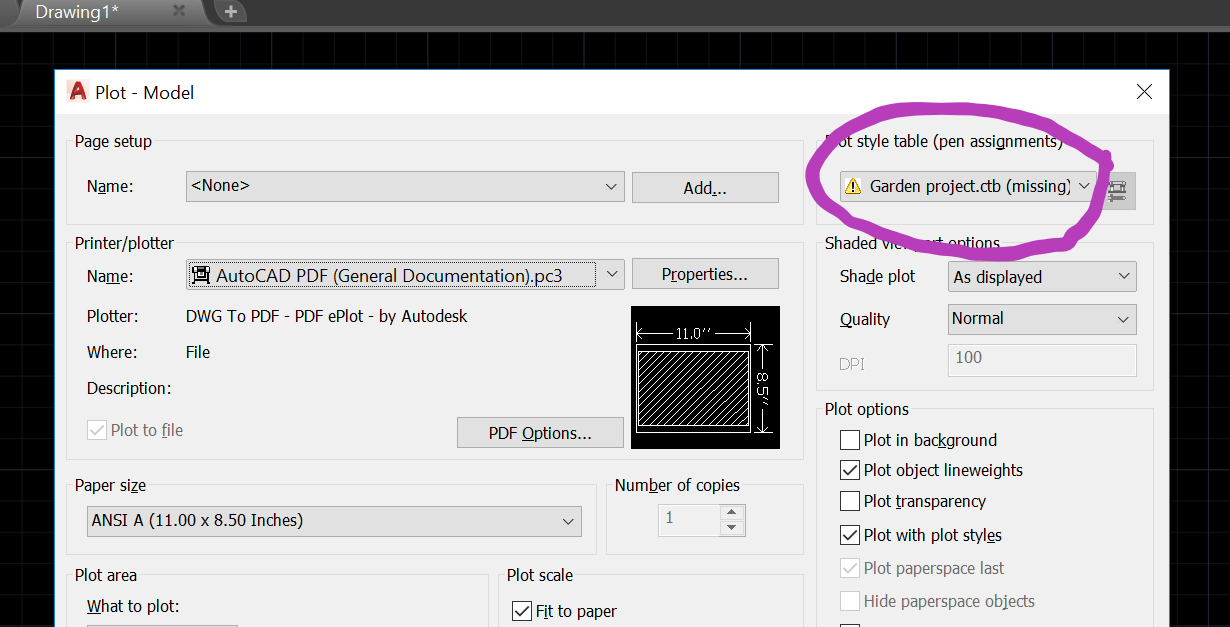
Task: Click the Where: File text
Action: coord(198,352)
